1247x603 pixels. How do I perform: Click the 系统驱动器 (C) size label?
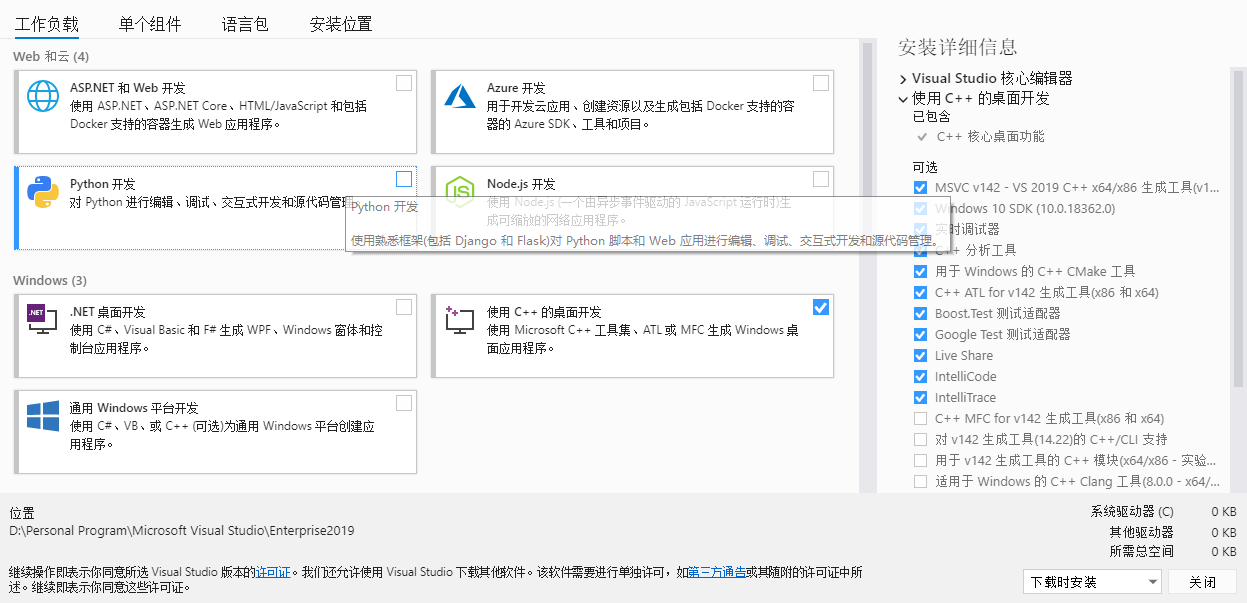click(x=1132, y=512)
